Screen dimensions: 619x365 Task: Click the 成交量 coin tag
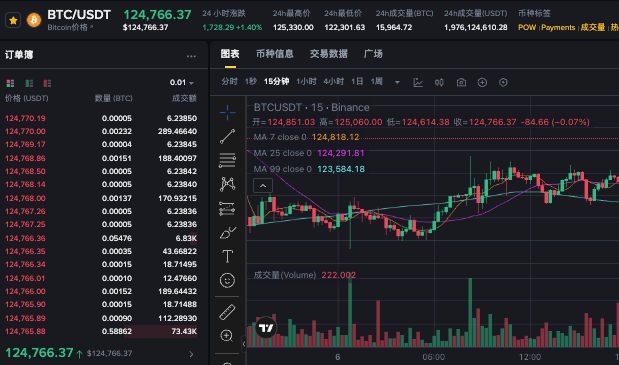coord(593,27)
